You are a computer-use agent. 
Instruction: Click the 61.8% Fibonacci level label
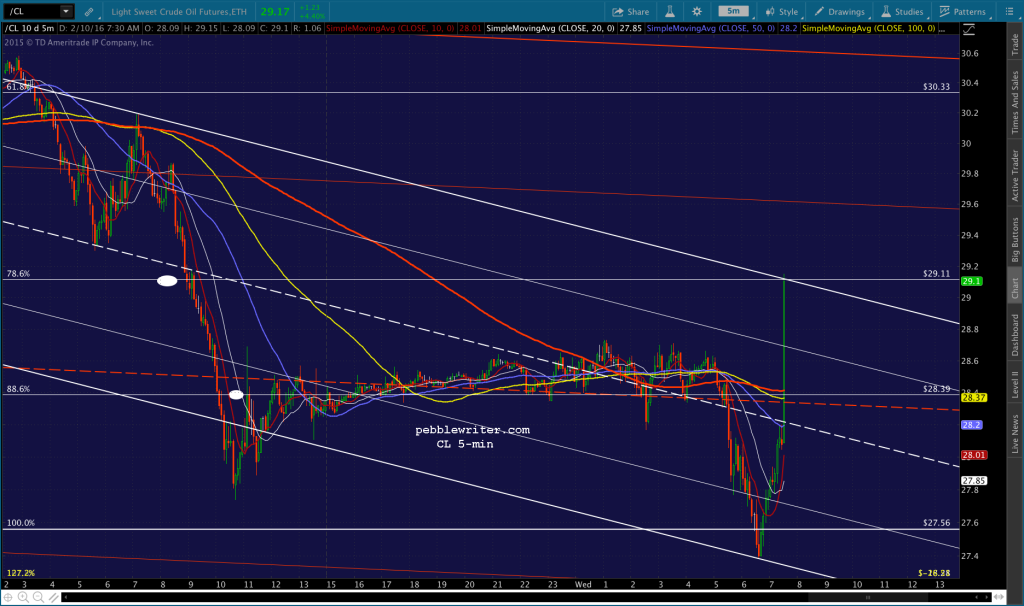18,86
